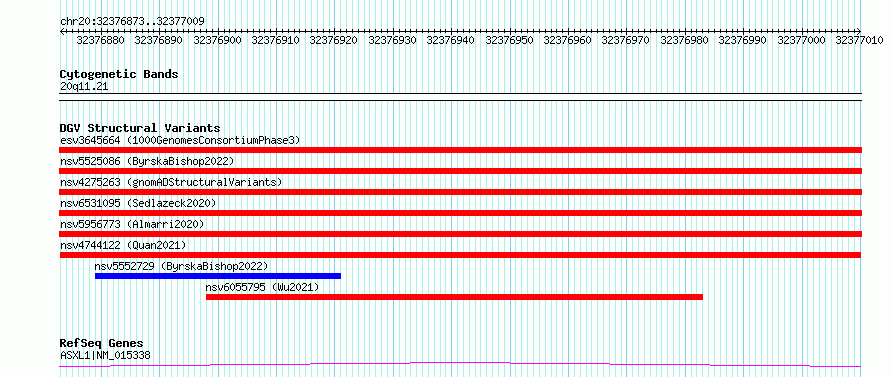Select the blue nsv5552729 variant bar
Viewport: 890px width, 377px height.
tap(218, 276)
